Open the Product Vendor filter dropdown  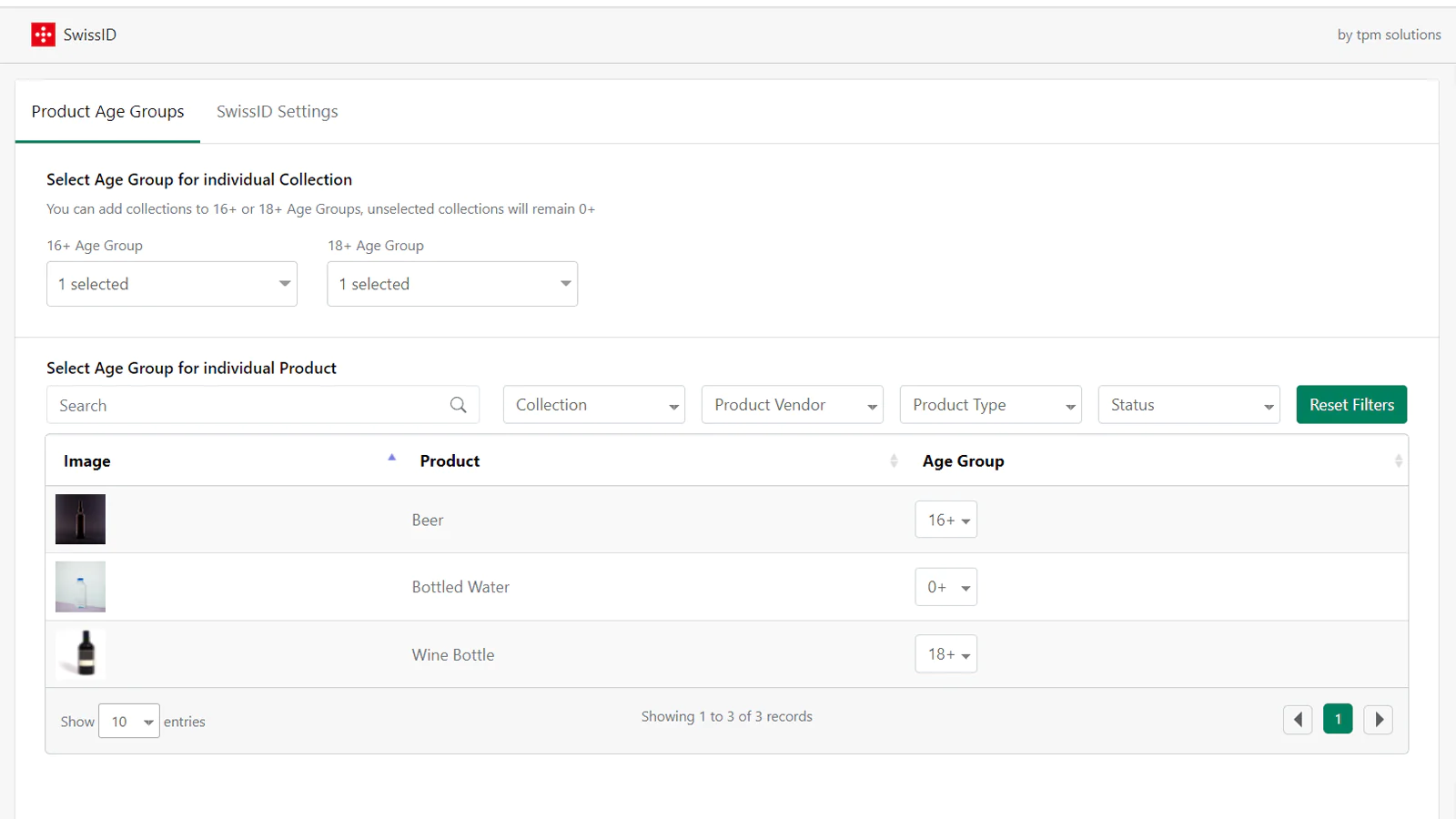(792, 405)
